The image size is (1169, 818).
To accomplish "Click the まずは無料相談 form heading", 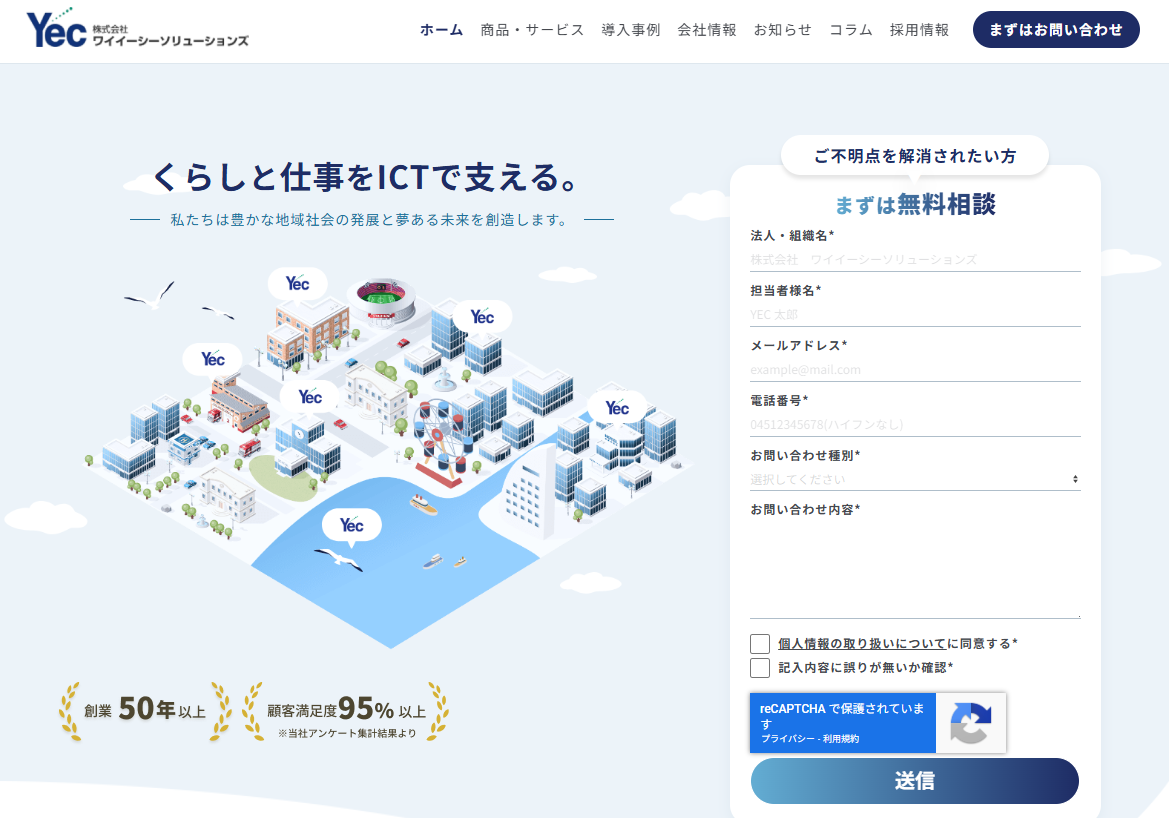I will [915, 204].
